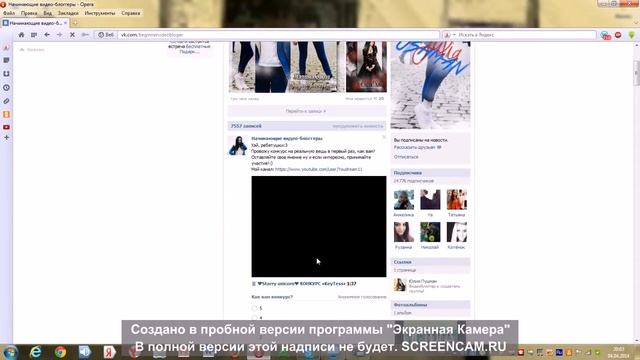Screen dimensions: 640x360
Task: Open the Подписчики section header
Action: coord(430,173)
